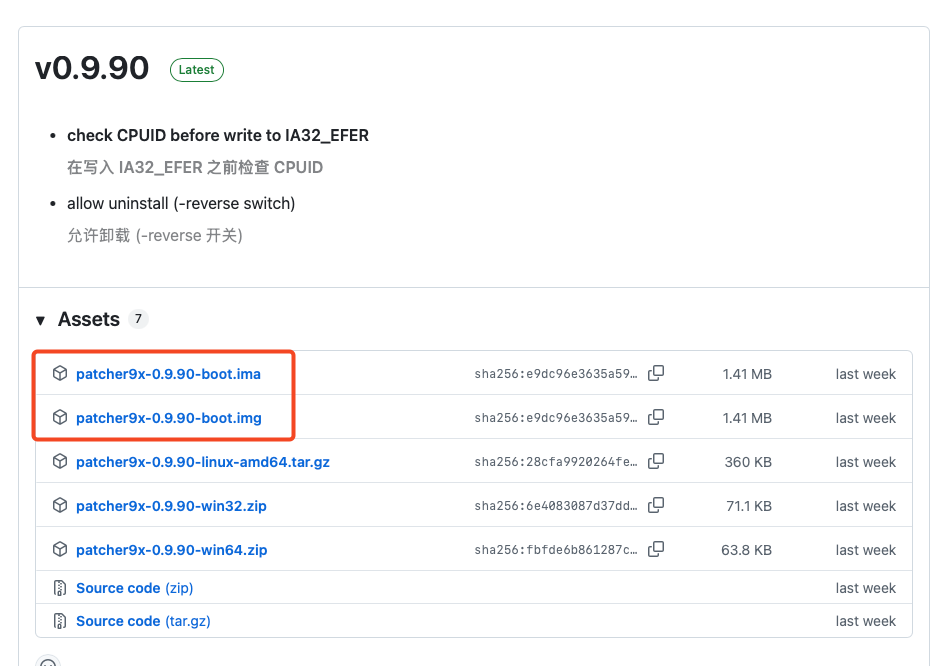Viewport: 948px width, 666px height.
Task: Download patcher9x-0.9.90-boot.img file
Action: coord(168,418)
